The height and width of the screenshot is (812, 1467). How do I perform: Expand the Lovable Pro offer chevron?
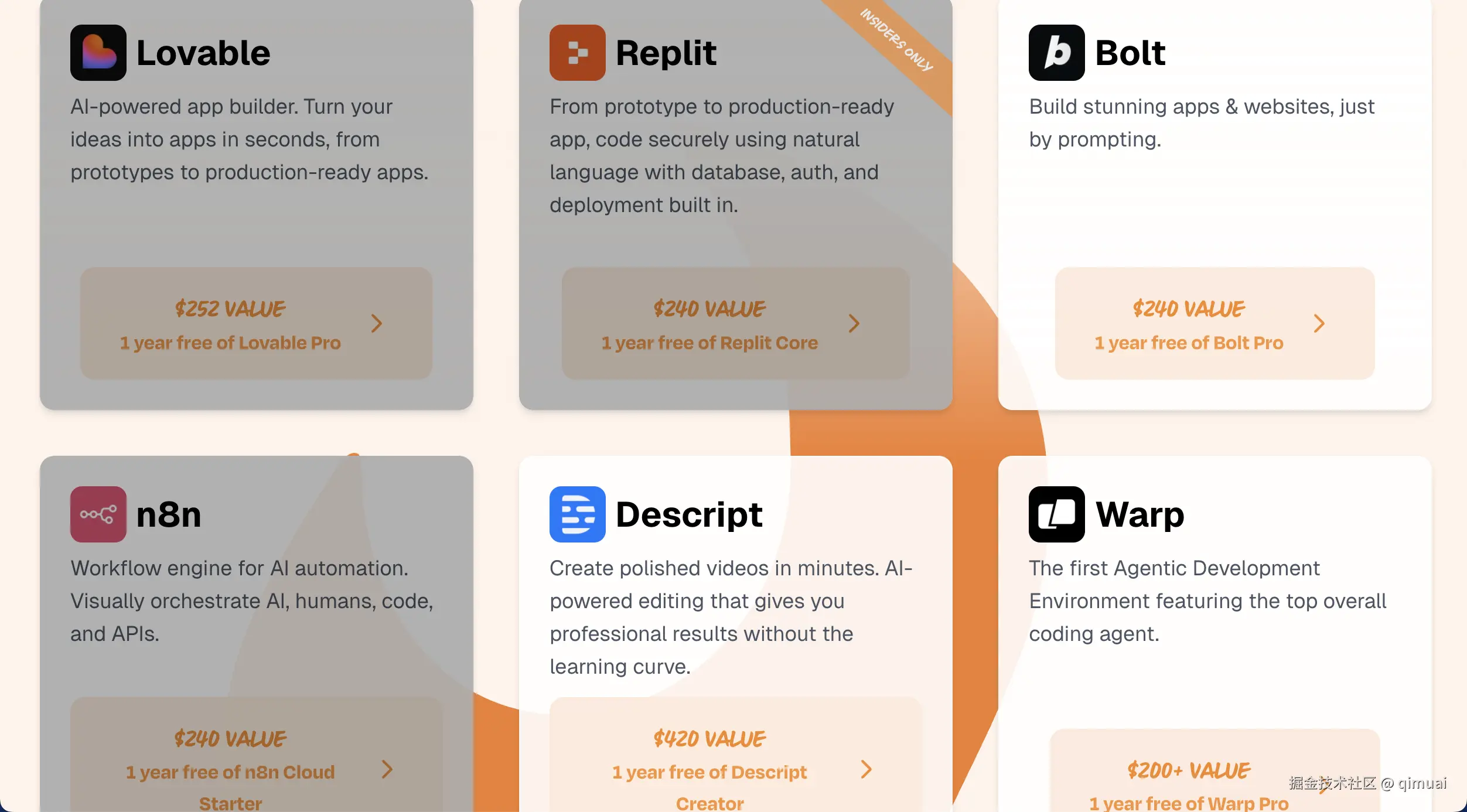pos(377,323)
